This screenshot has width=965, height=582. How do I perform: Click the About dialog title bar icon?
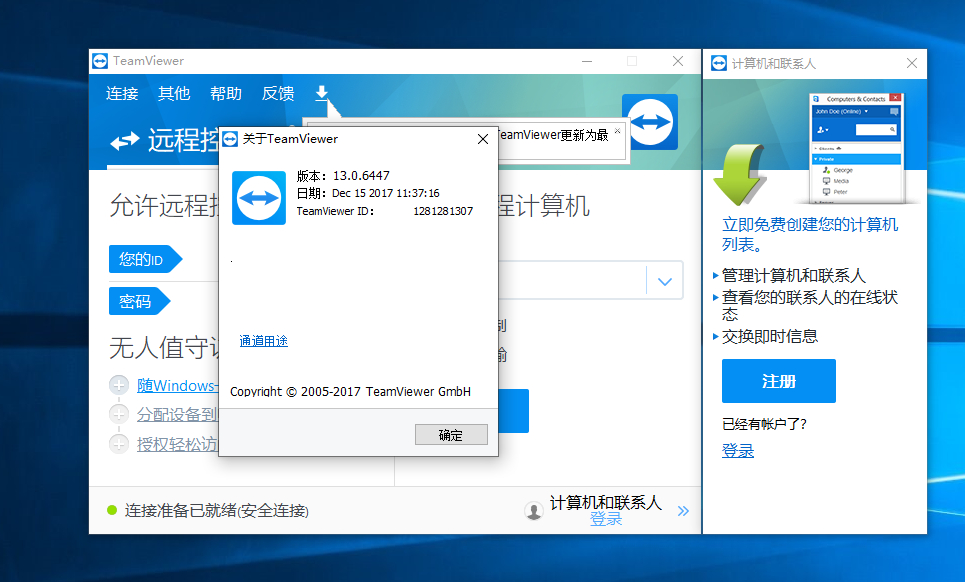230,139
